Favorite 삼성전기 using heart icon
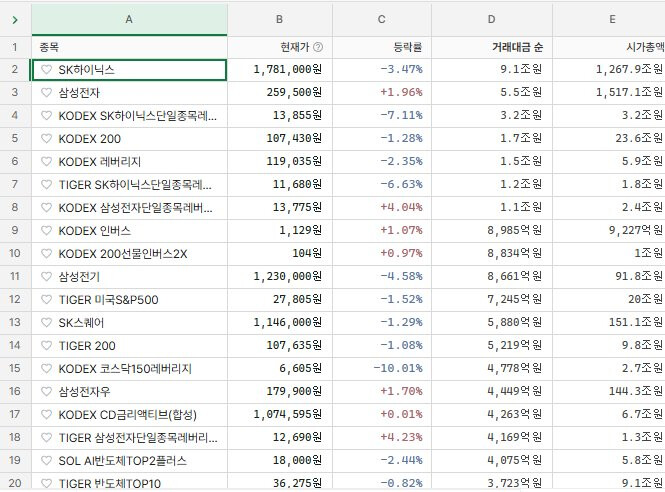665x492 pixels. (46, 276)
